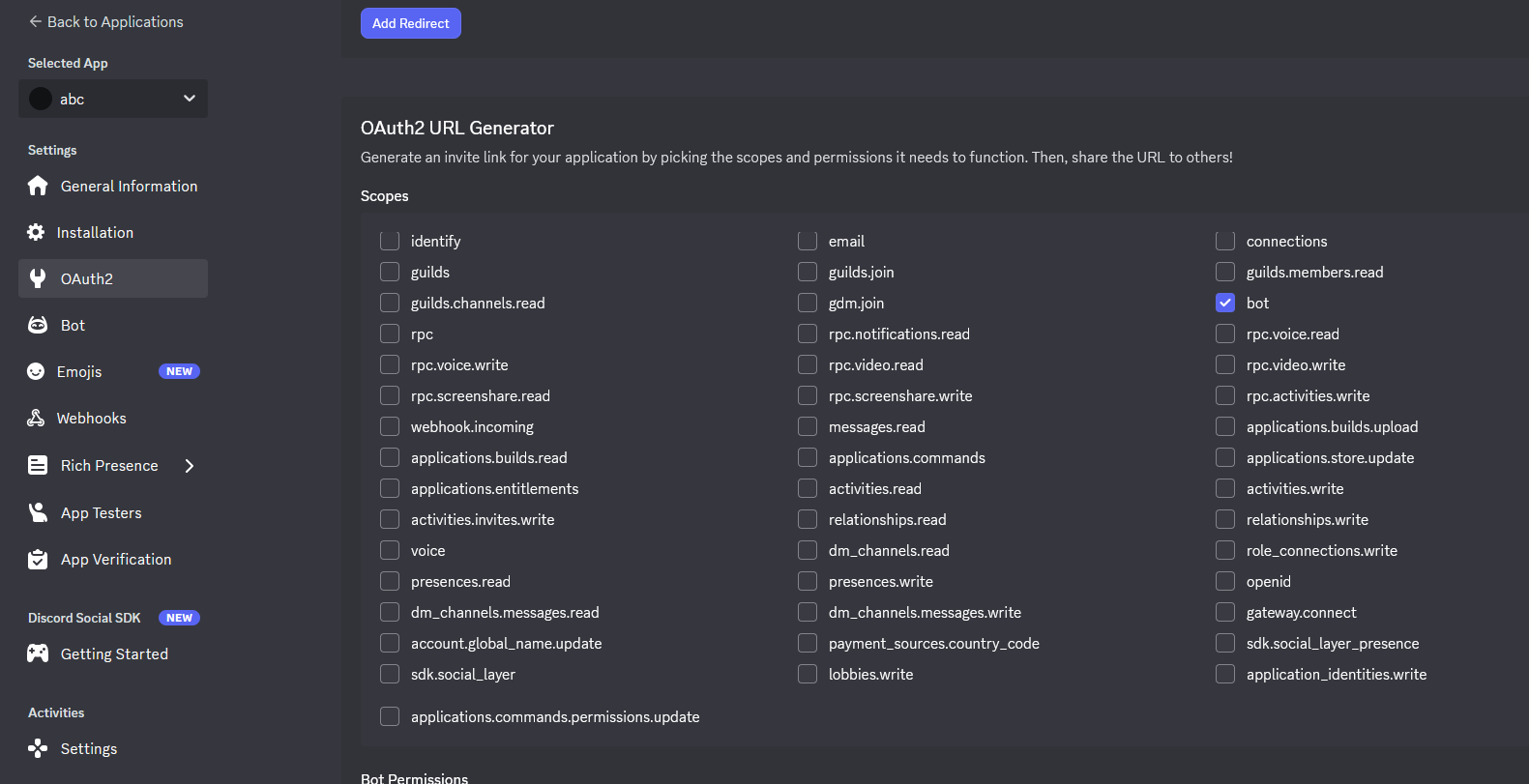This screenshot has height=784, width=1529.
Task: Enable the applications.commands scope checkbox
Action: [x=808, y=457]
